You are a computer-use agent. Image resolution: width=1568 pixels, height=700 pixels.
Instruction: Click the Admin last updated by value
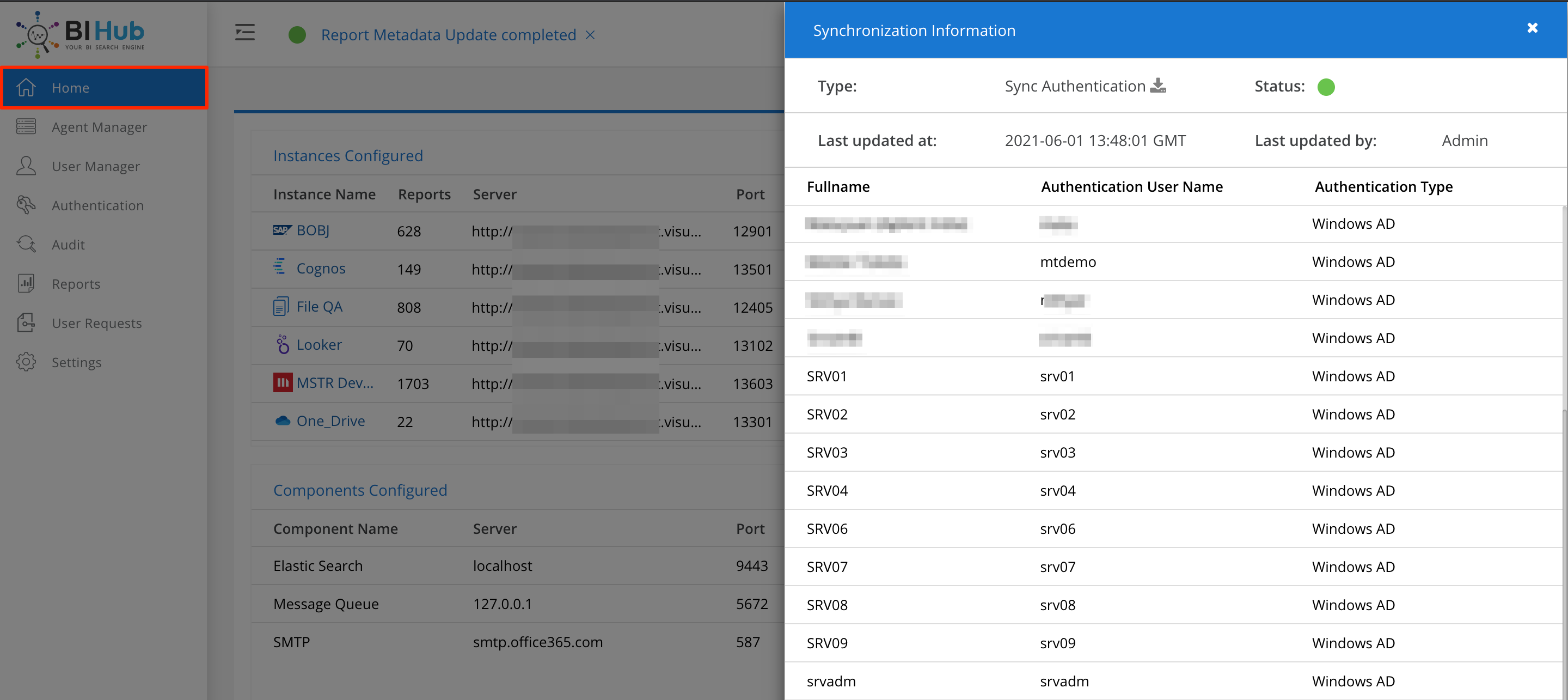1464,141
